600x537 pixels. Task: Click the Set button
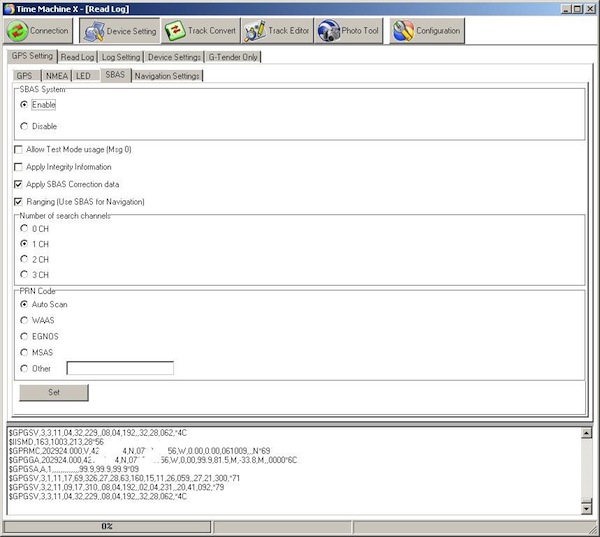pyautogui.click(x=54, y=392)
